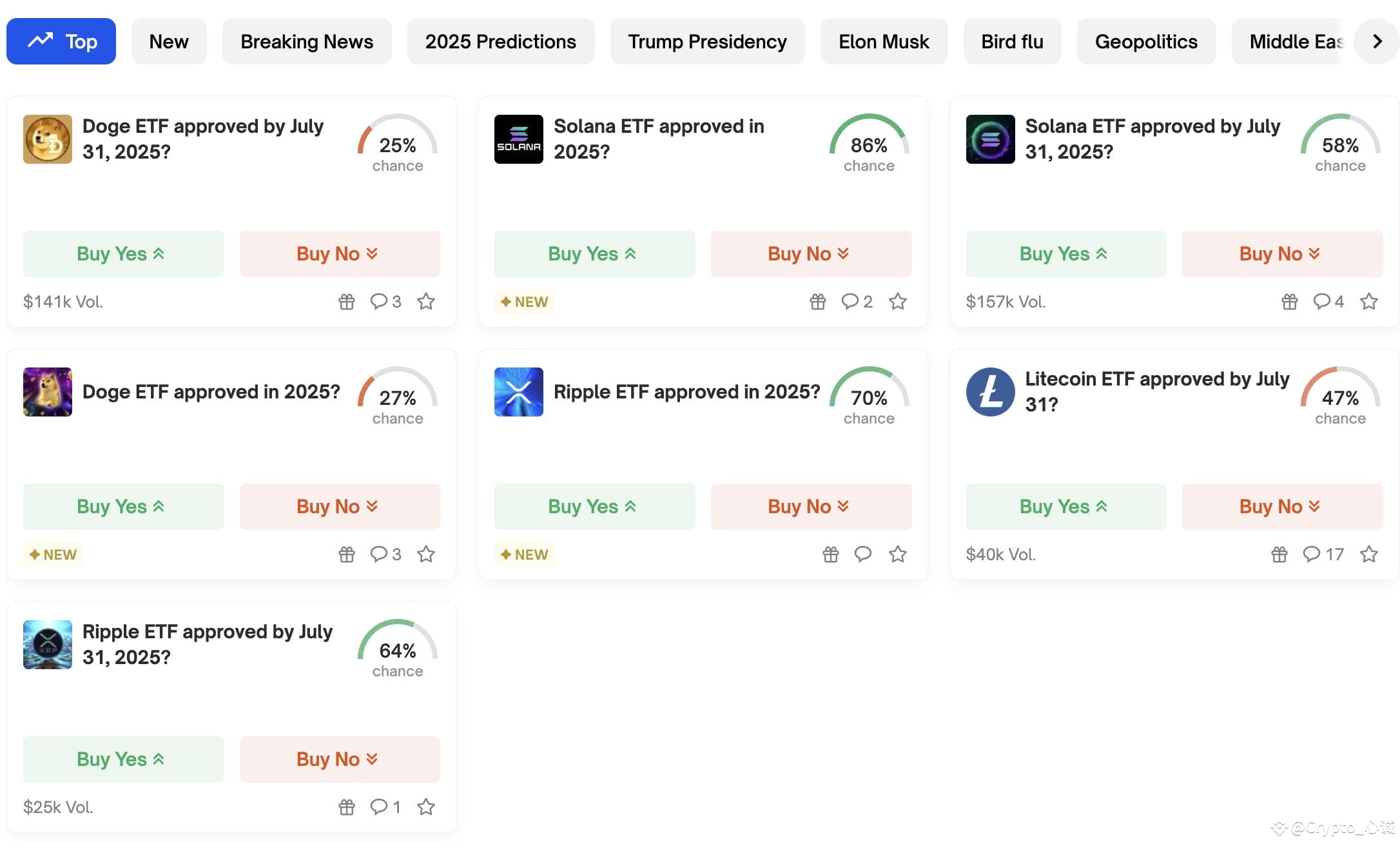
Task: Click the Doge image thumbnail on the 2025 card
Action: (x=47, y=391)
